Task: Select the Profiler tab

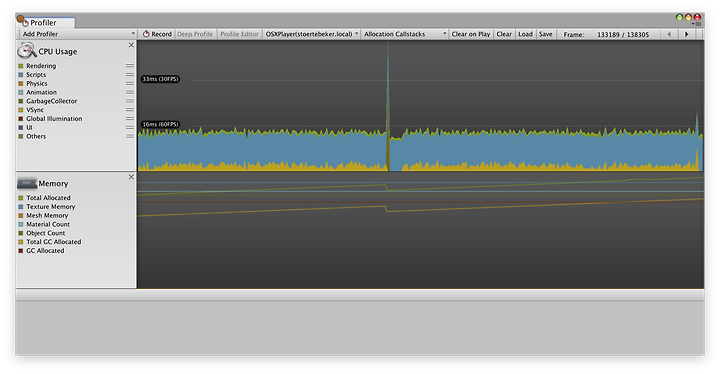Action: point(45,23)
